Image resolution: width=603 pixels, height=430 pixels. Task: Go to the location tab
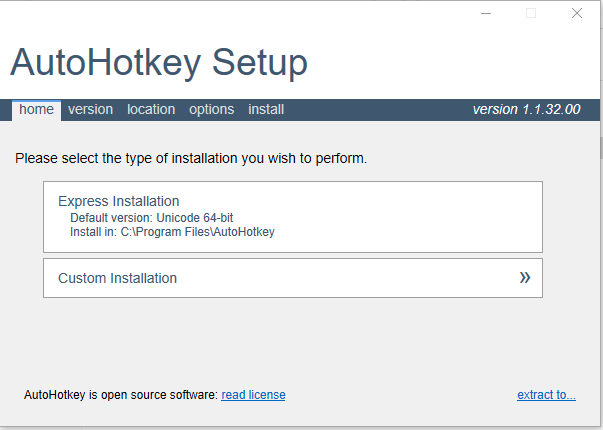[151, 110]
